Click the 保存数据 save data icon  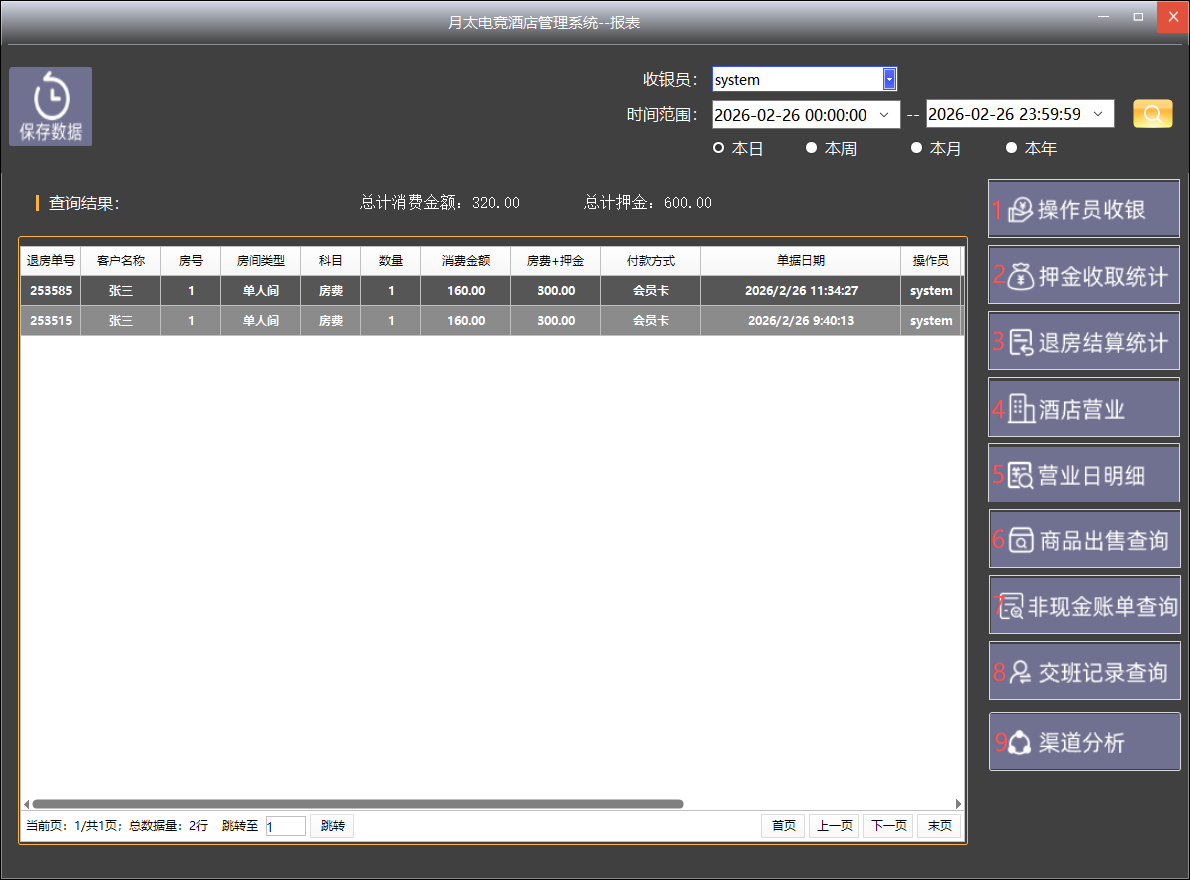(x=50, y=106)
